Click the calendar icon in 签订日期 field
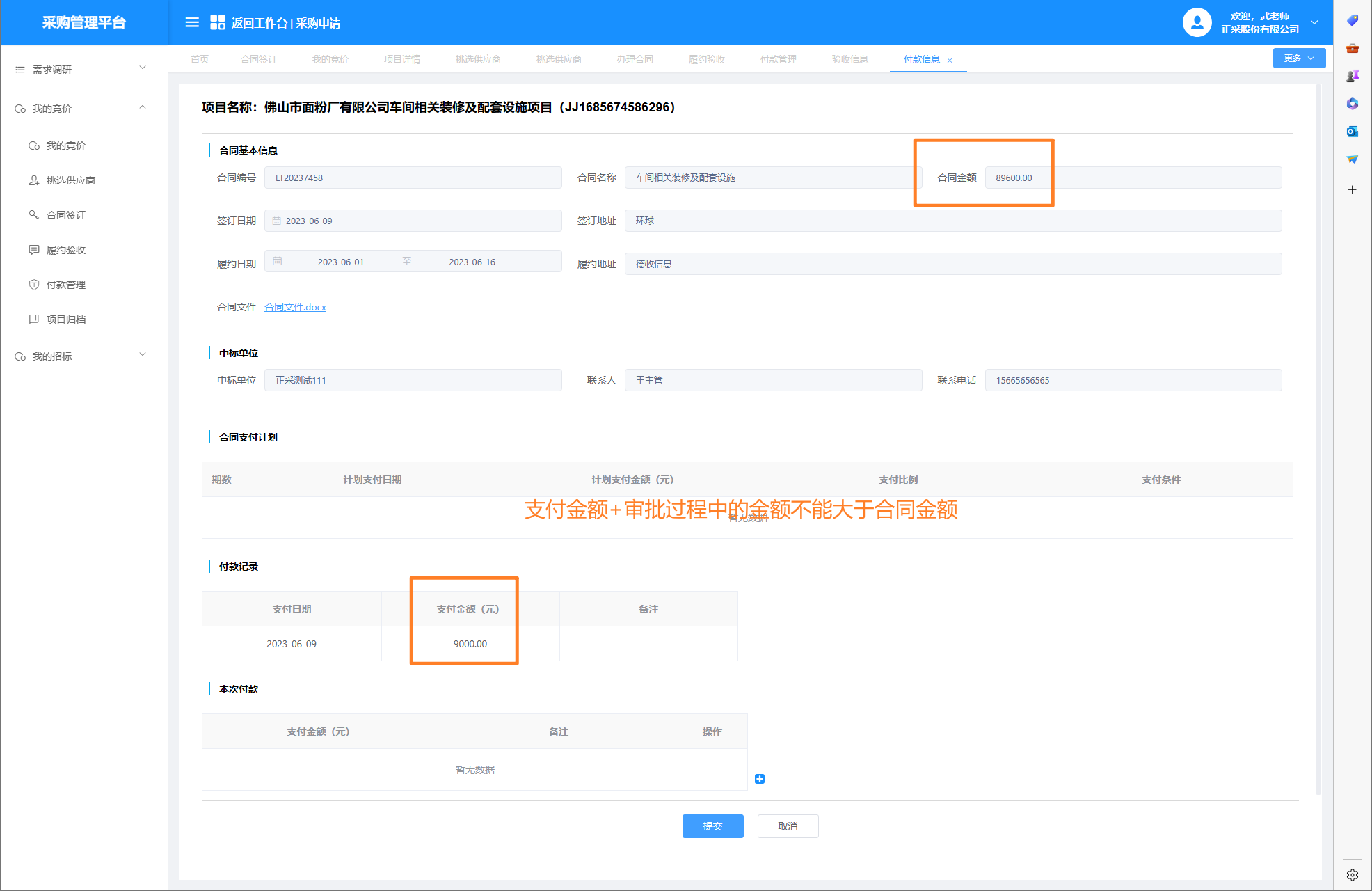The width and height of the screenshot is (1372, 891). point(277,221)
